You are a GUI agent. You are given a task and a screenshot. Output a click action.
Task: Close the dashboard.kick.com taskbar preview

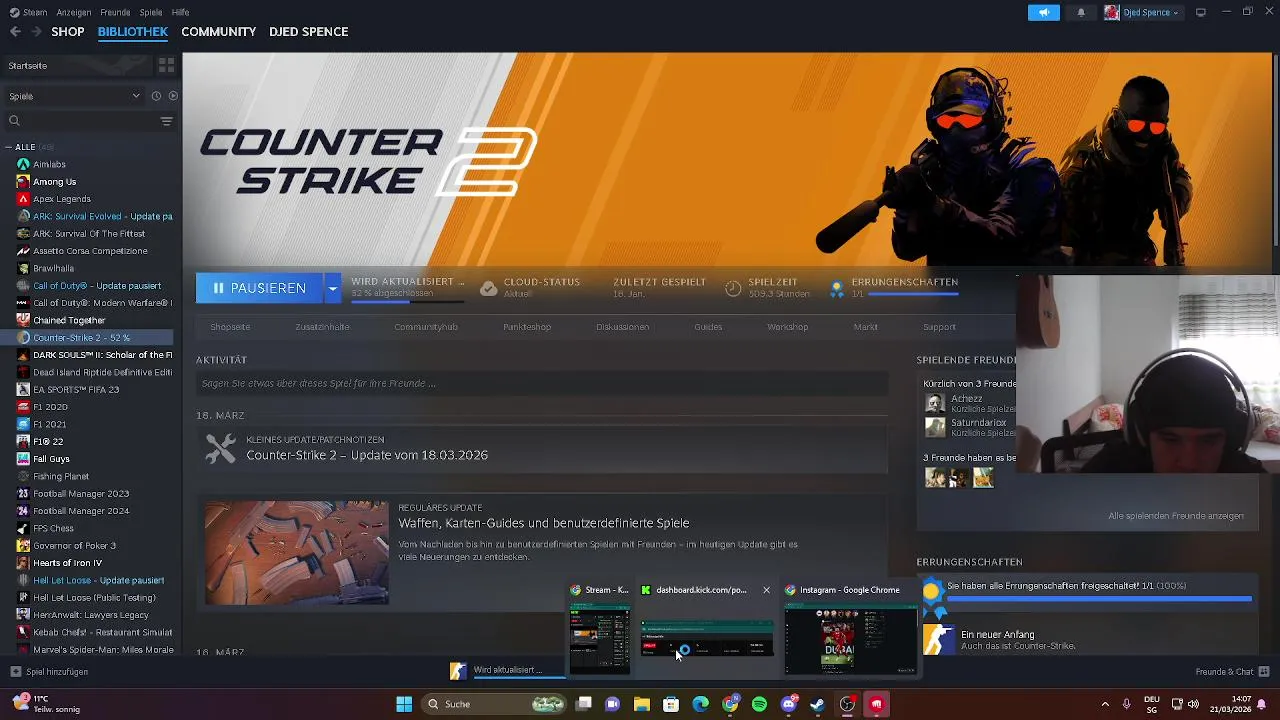point(767,590)
